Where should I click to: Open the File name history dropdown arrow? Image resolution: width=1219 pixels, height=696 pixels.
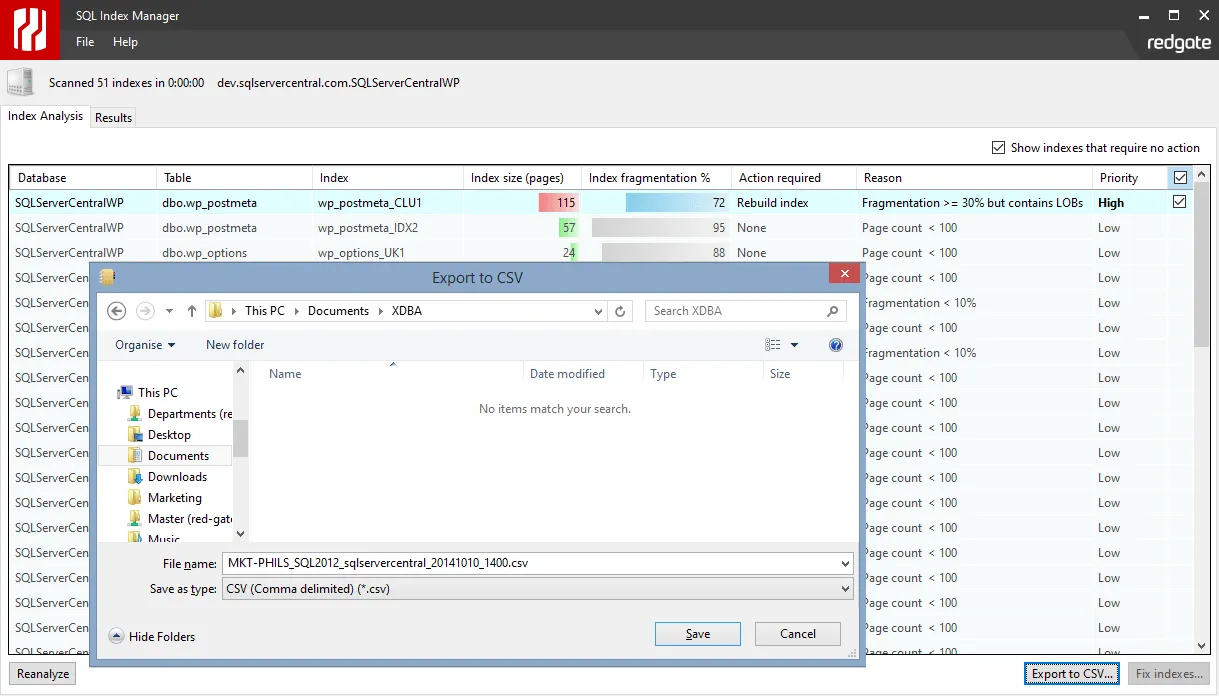(846, 563)
